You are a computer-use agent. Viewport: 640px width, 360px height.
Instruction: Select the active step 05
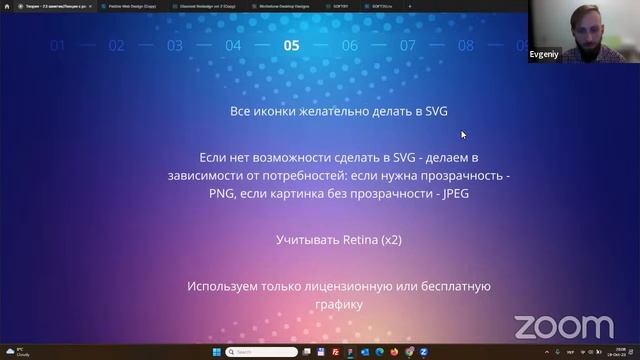[291, 45]
